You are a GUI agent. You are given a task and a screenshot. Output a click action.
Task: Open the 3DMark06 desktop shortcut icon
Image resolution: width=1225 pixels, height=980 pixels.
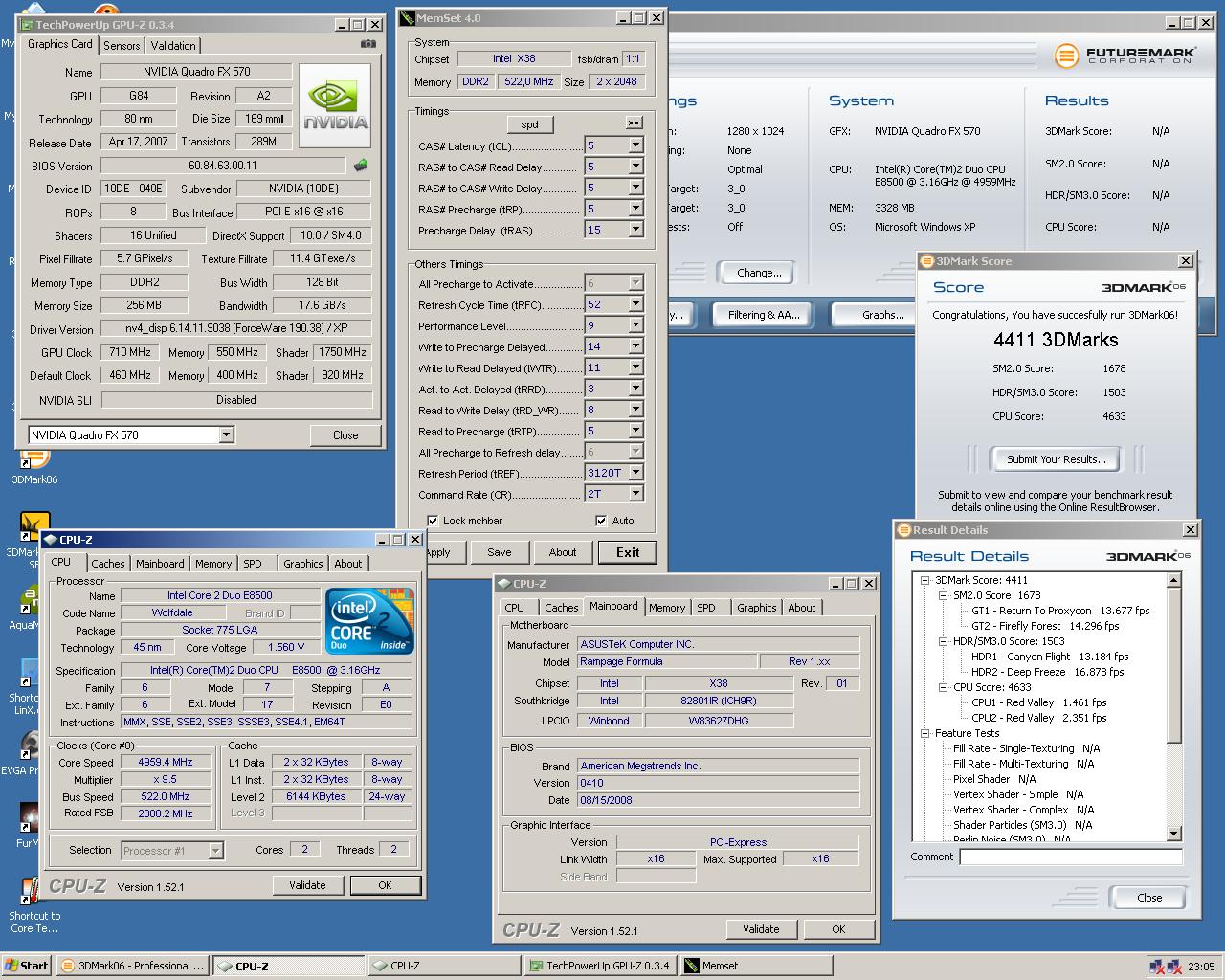(x=34, y=459)
